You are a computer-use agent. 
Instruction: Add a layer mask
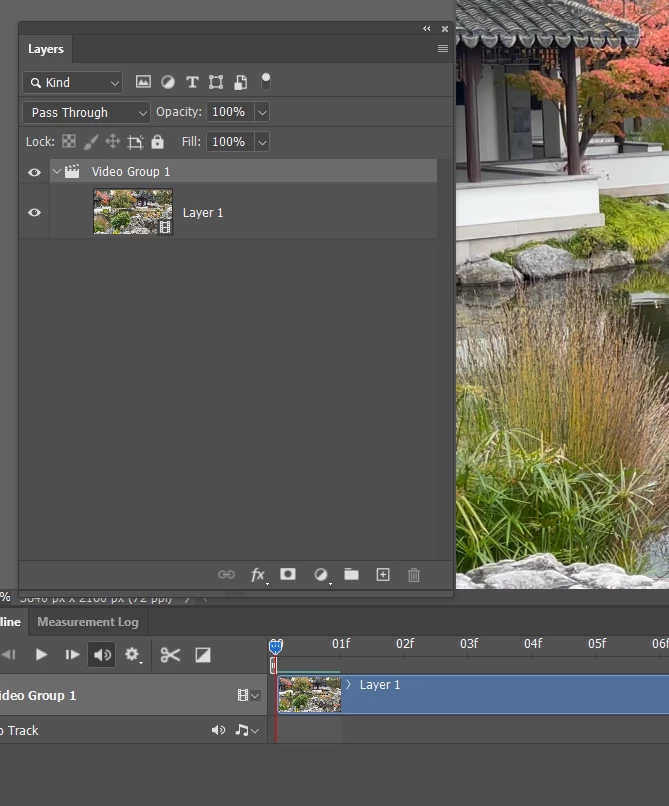287,574
